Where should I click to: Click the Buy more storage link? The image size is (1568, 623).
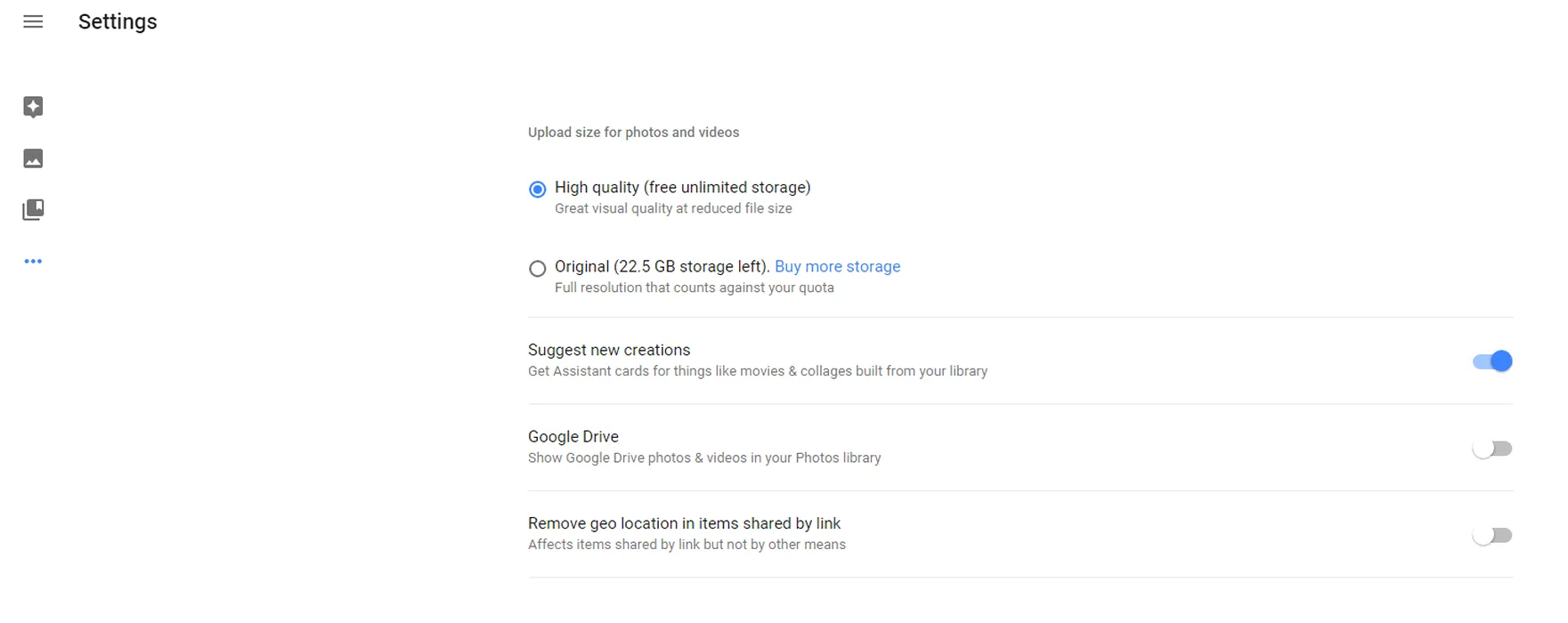click(x=837, y=267)
